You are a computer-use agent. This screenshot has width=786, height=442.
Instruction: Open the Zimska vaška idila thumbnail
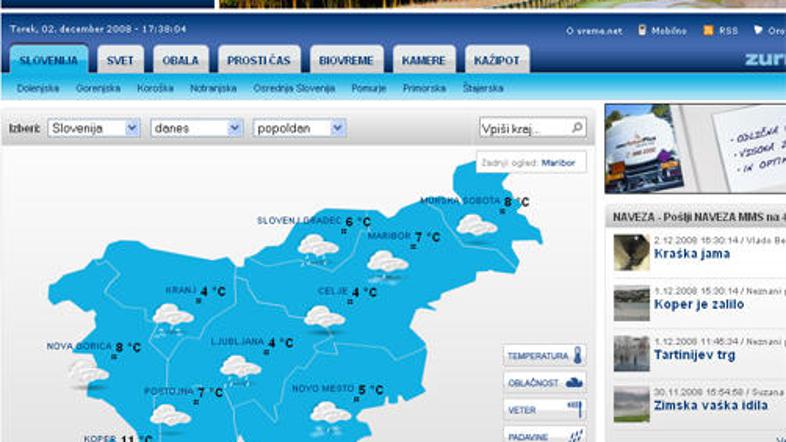coord(632,404)
